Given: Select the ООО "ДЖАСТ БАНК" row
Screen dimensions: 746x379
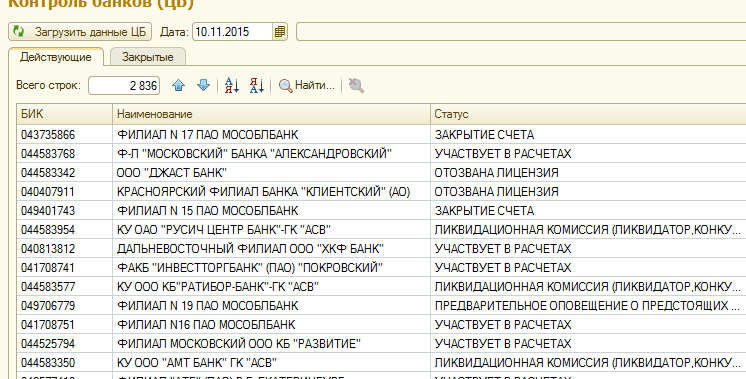Looking at the screenshot, I should [x=381, y=173].
